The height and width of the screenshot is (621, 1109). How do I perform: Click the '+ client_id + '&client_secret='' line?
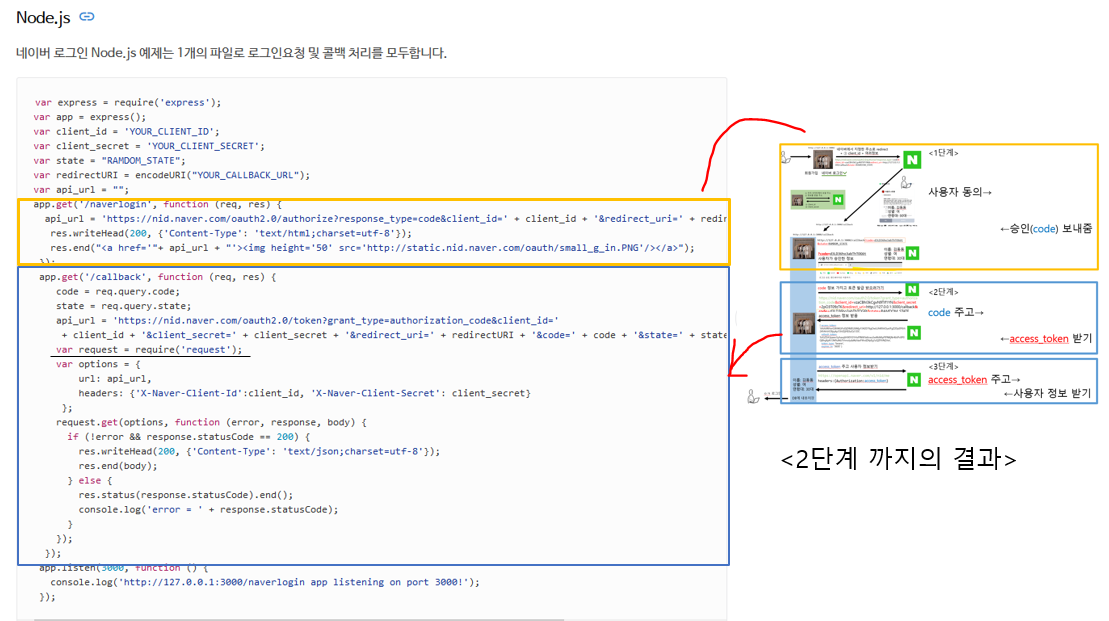[x=394, y=335]
